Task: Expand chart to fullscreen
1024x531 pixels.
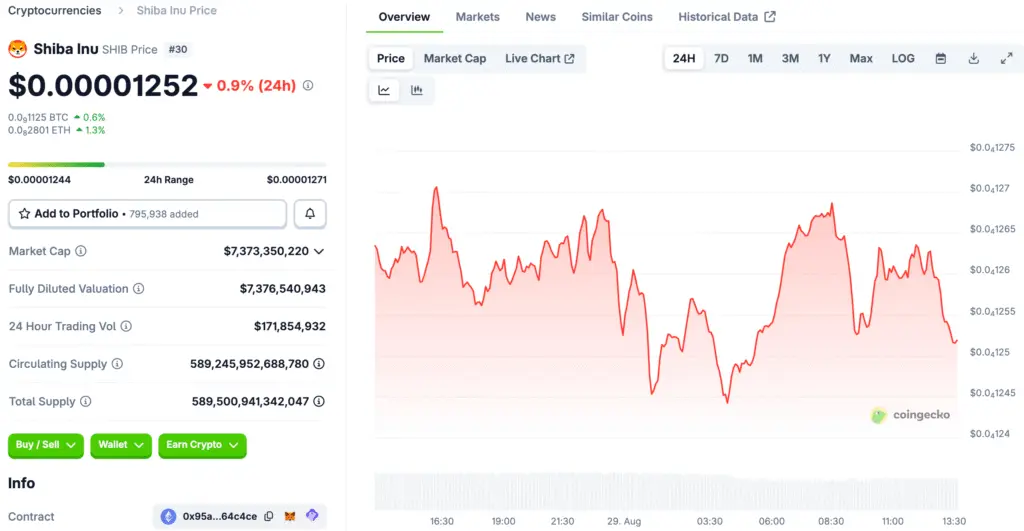Action: pyautogui.click(x=1006, y=58)
